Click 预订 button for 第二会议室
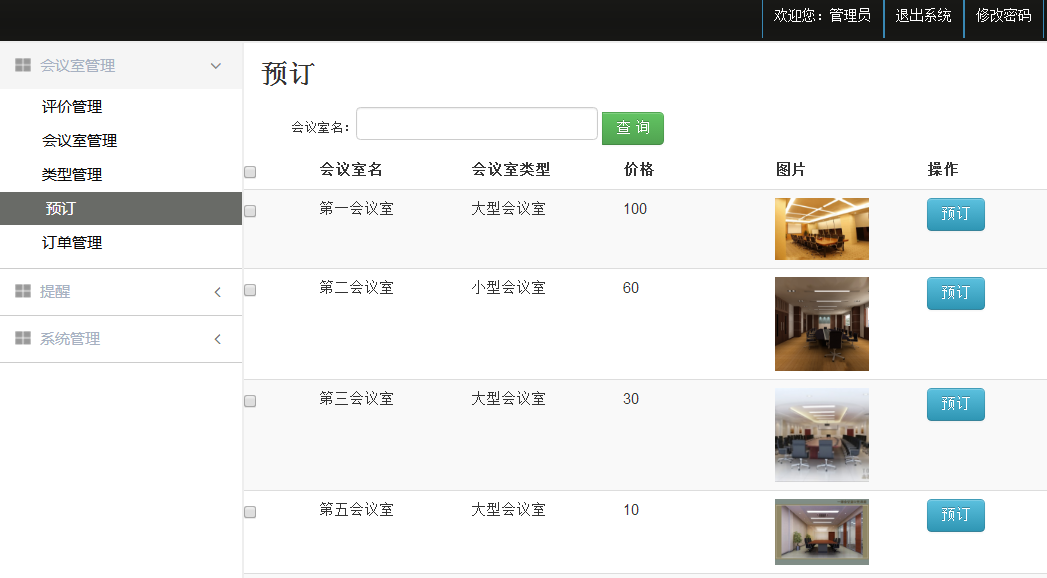 point(956,293)
